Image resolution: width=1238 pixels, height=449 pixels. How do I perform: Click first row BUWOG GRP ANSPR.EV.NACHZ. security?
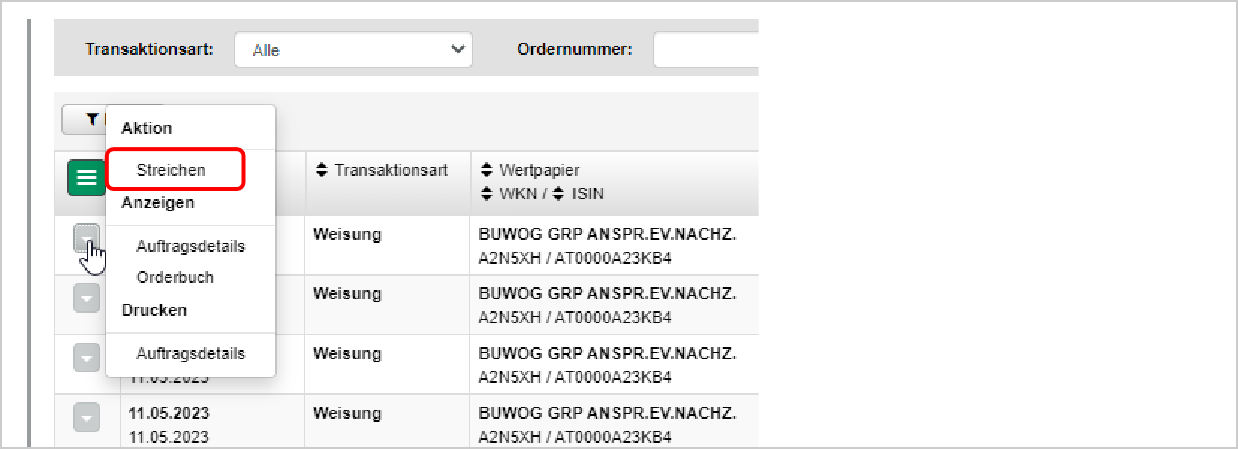(608, 235)
